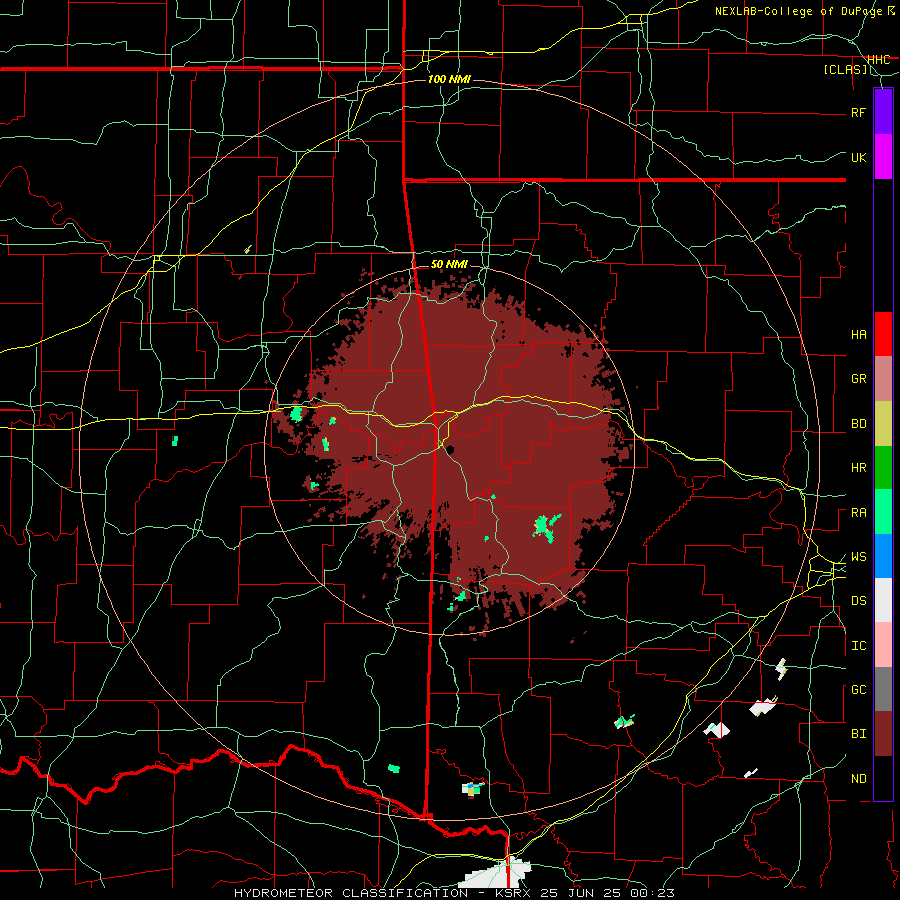Click the HA legend label

pos(858,335)
